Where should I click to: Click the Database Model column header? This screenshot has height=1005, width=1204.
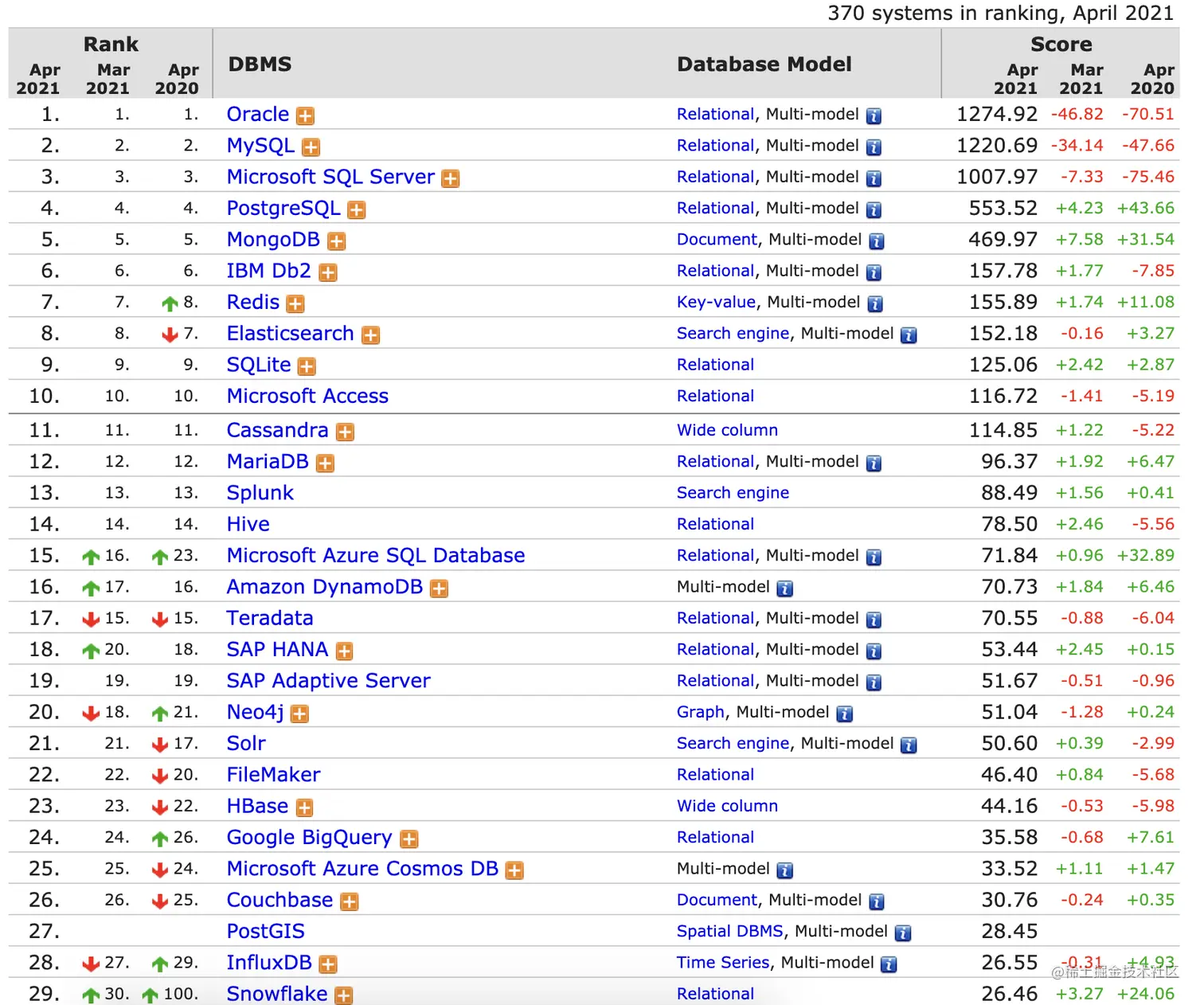(x=764, y=65)
